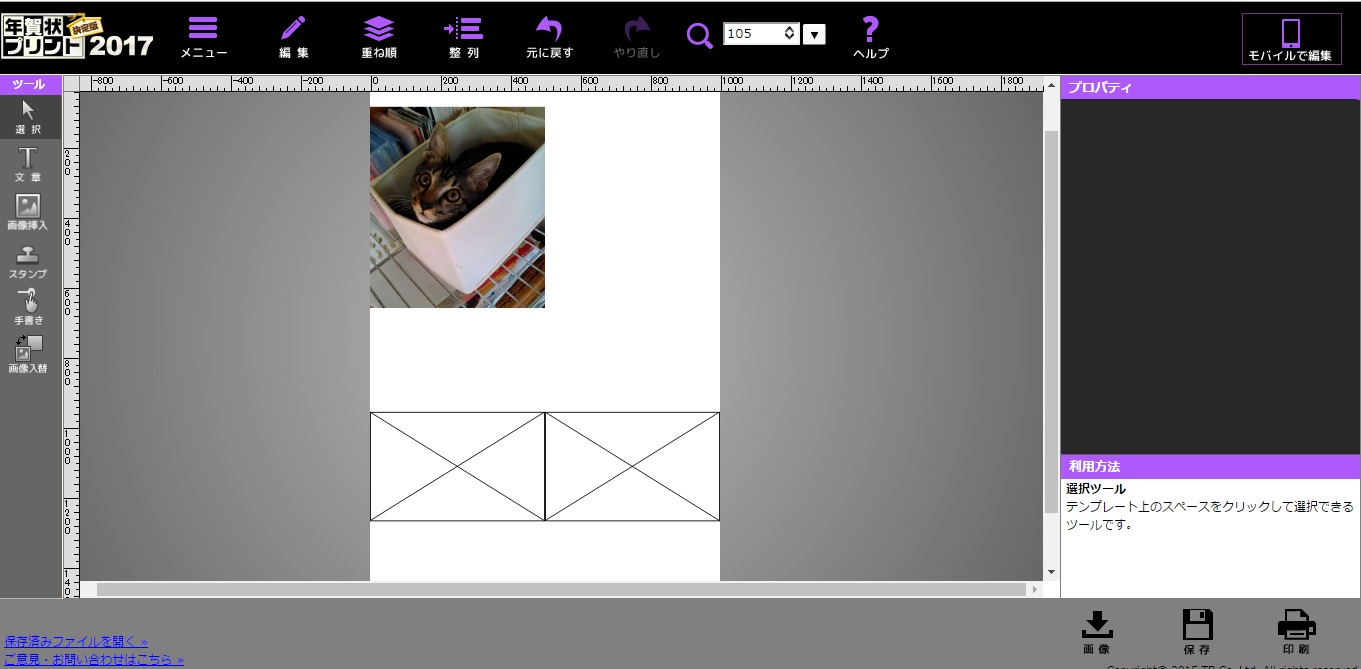Open the zoom preset dropdown arrow
This screenshot has width=1361, height=669.
point(814,35)
